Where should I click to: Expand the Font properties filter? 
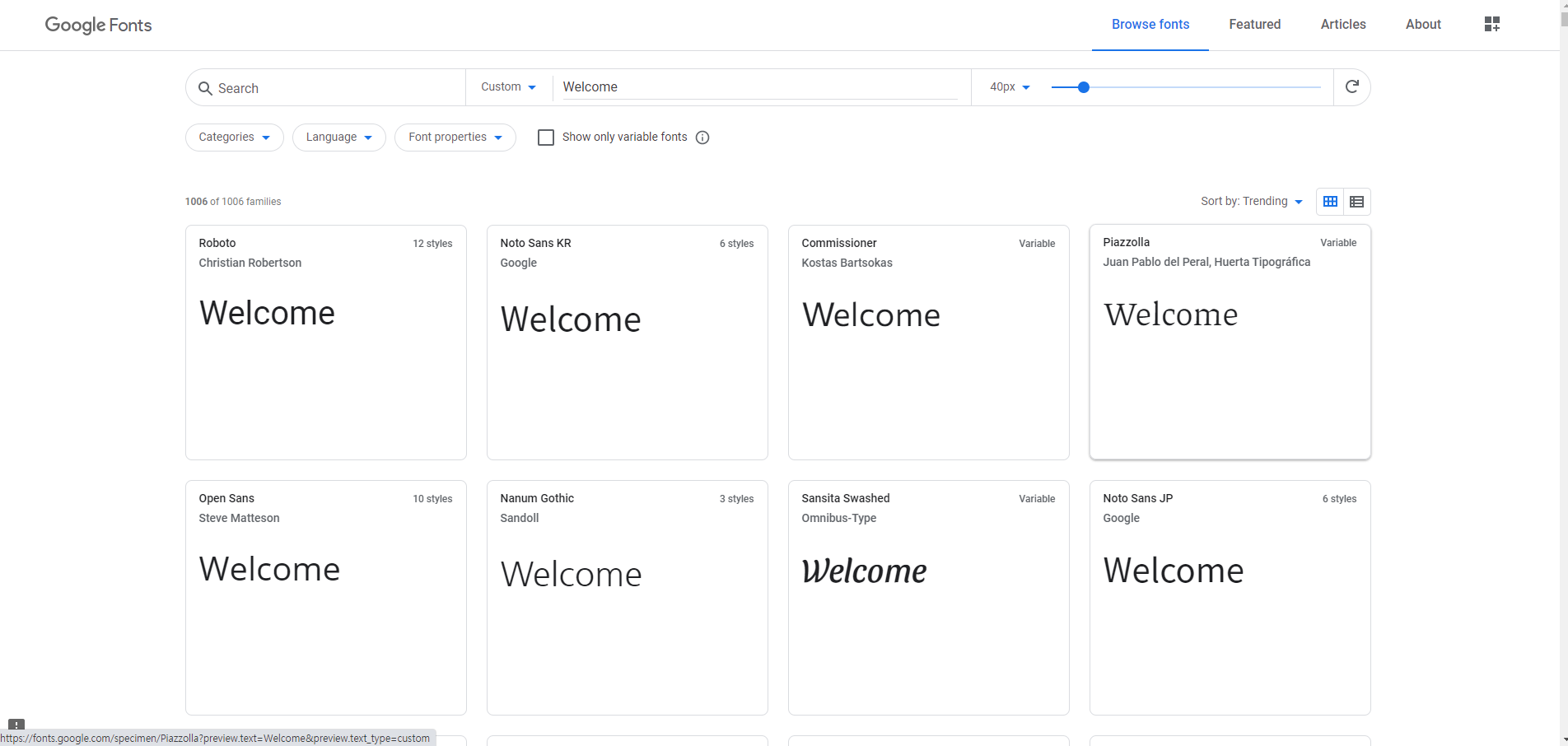tap(455, 138)
